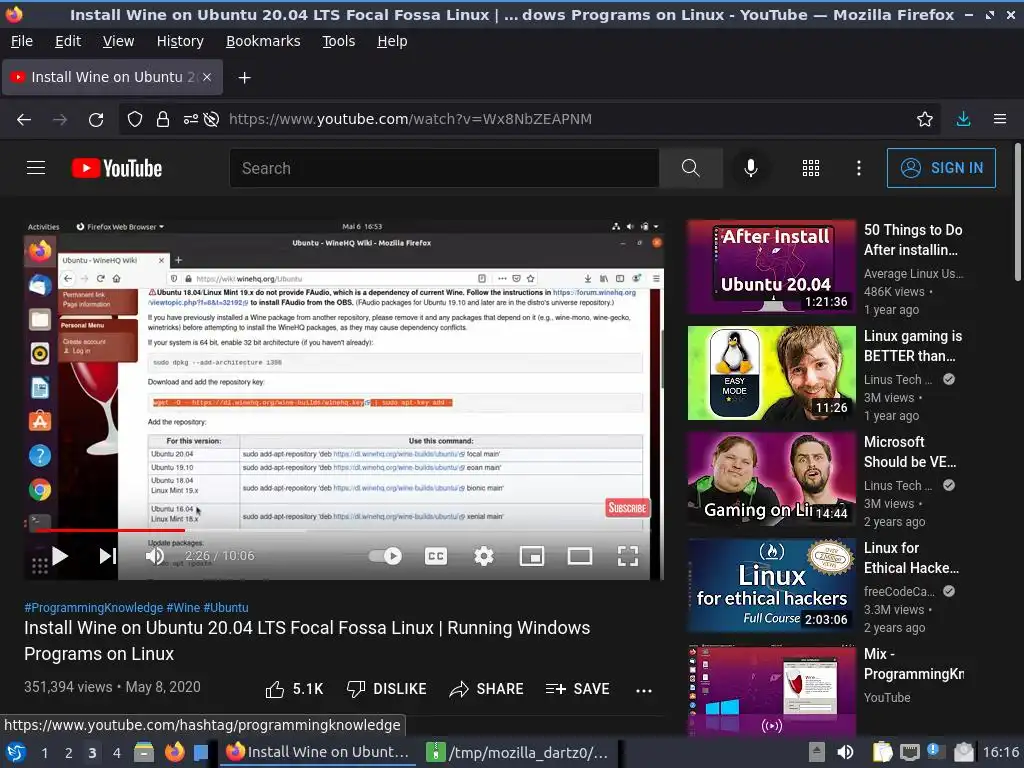Launch Firefox from taskbar quick launcher
This screenshot has width=1024, height=768.
point(174,752)
